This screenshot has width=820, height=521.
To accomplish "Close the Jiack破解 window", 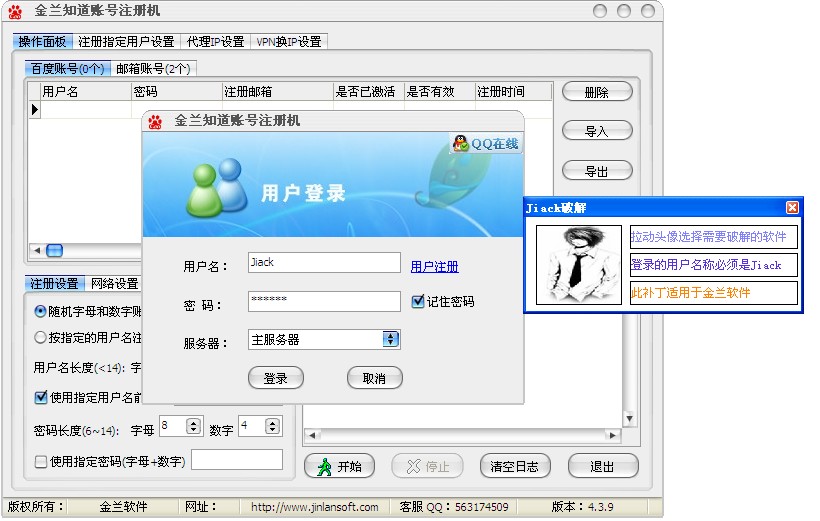I will 792,208.
